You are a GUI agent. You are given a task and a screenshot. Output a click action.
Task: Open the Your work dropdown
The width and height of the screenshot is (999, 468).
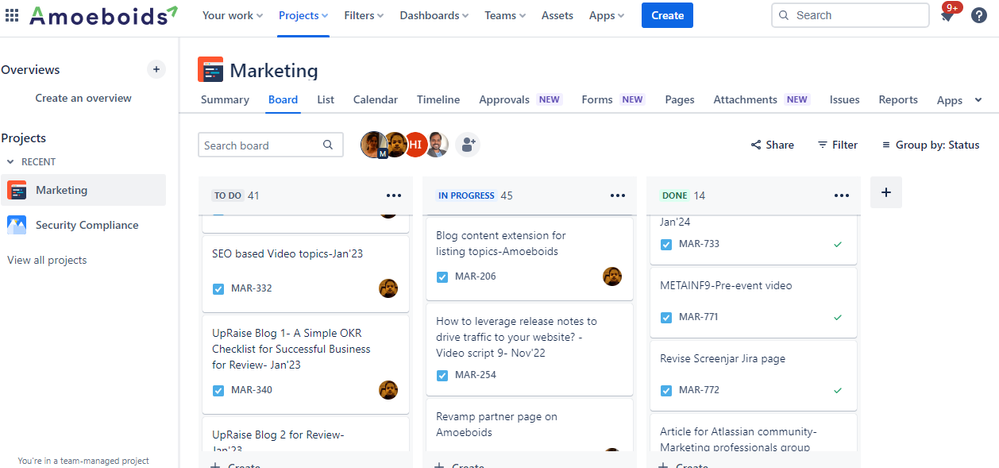tap(233, 15)
